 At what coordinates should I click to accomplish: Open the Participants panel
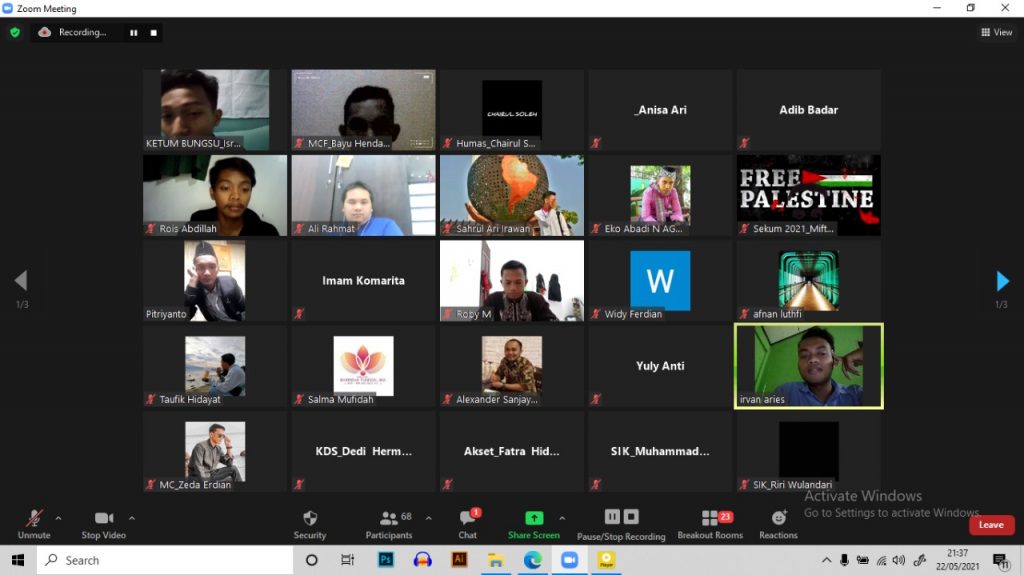coord(388,520)
